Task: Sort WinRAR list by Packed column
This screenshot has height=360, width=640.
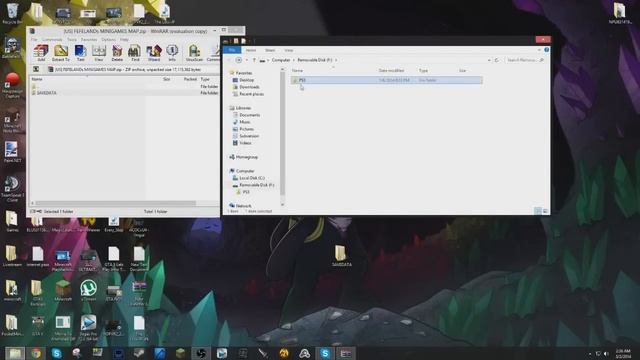Action: click(190, 79)
